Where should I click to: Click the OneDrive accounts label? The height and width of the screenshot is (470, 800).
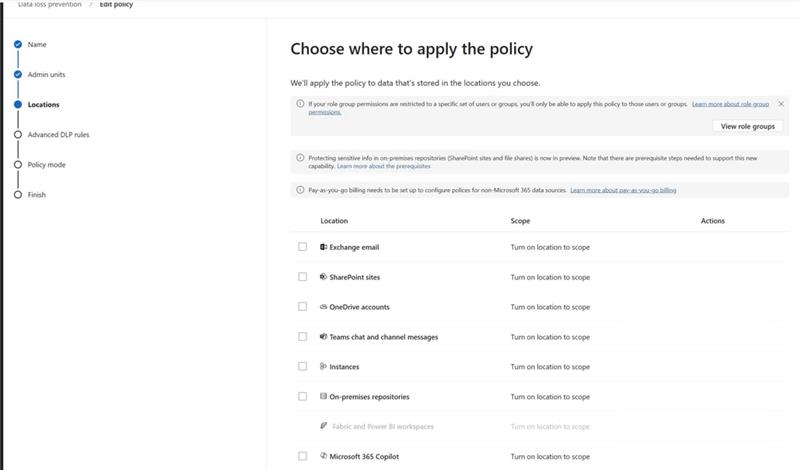[359, 307]
